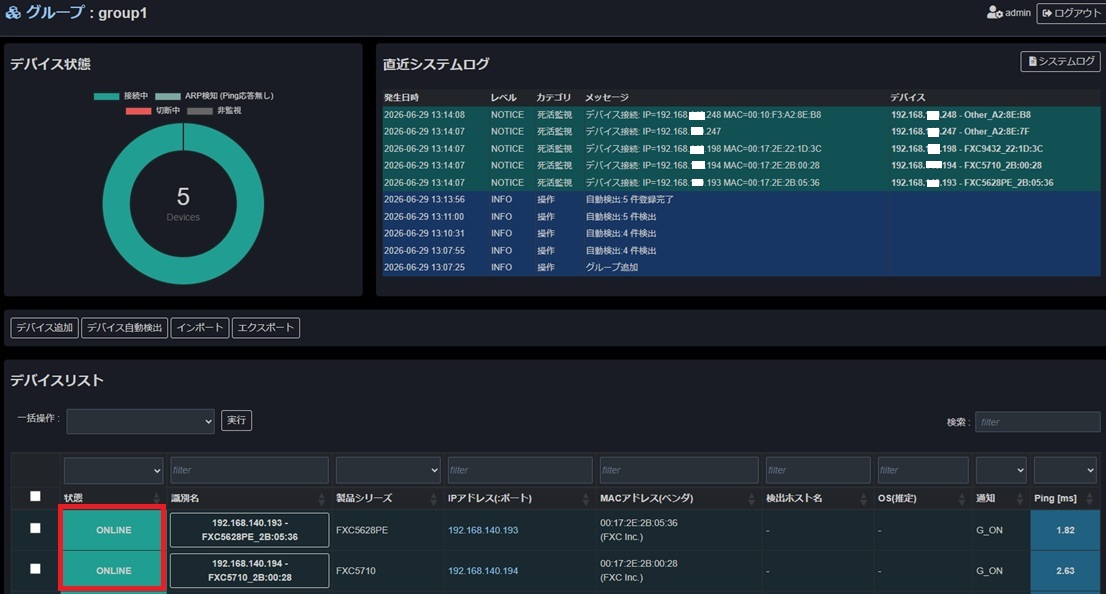Sort by 通知 column arrows
The height and width of the screenshot is (594, 1106).
pyautogui.click(x=1019, y=498)
